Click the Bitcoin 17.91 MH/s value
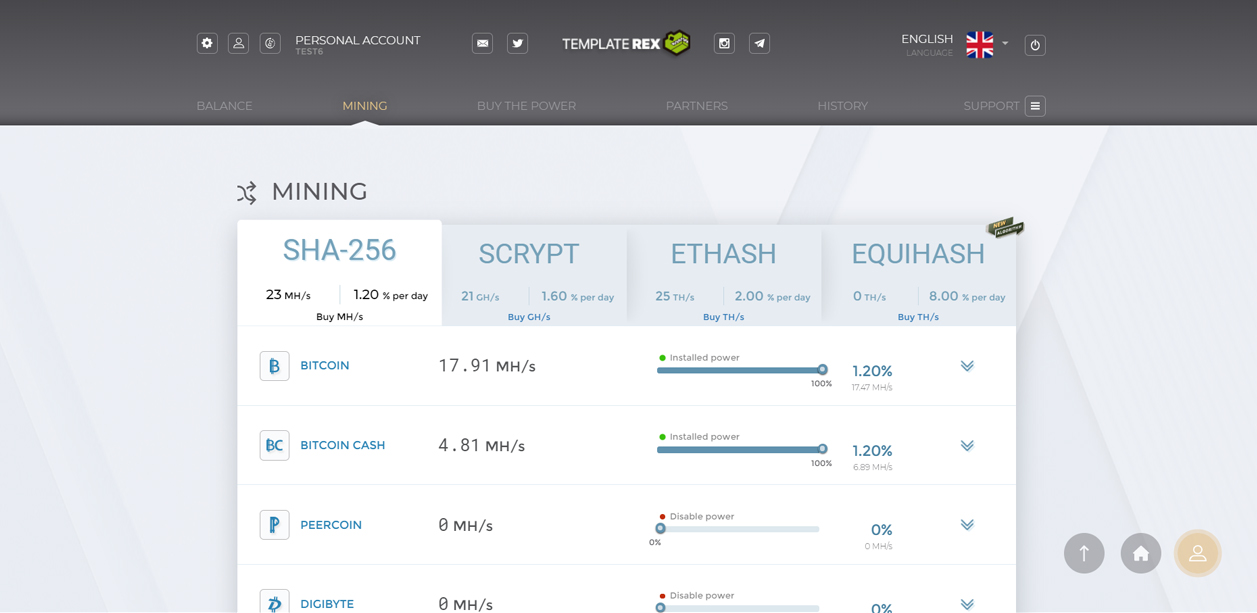 click(x=487, y=366)
